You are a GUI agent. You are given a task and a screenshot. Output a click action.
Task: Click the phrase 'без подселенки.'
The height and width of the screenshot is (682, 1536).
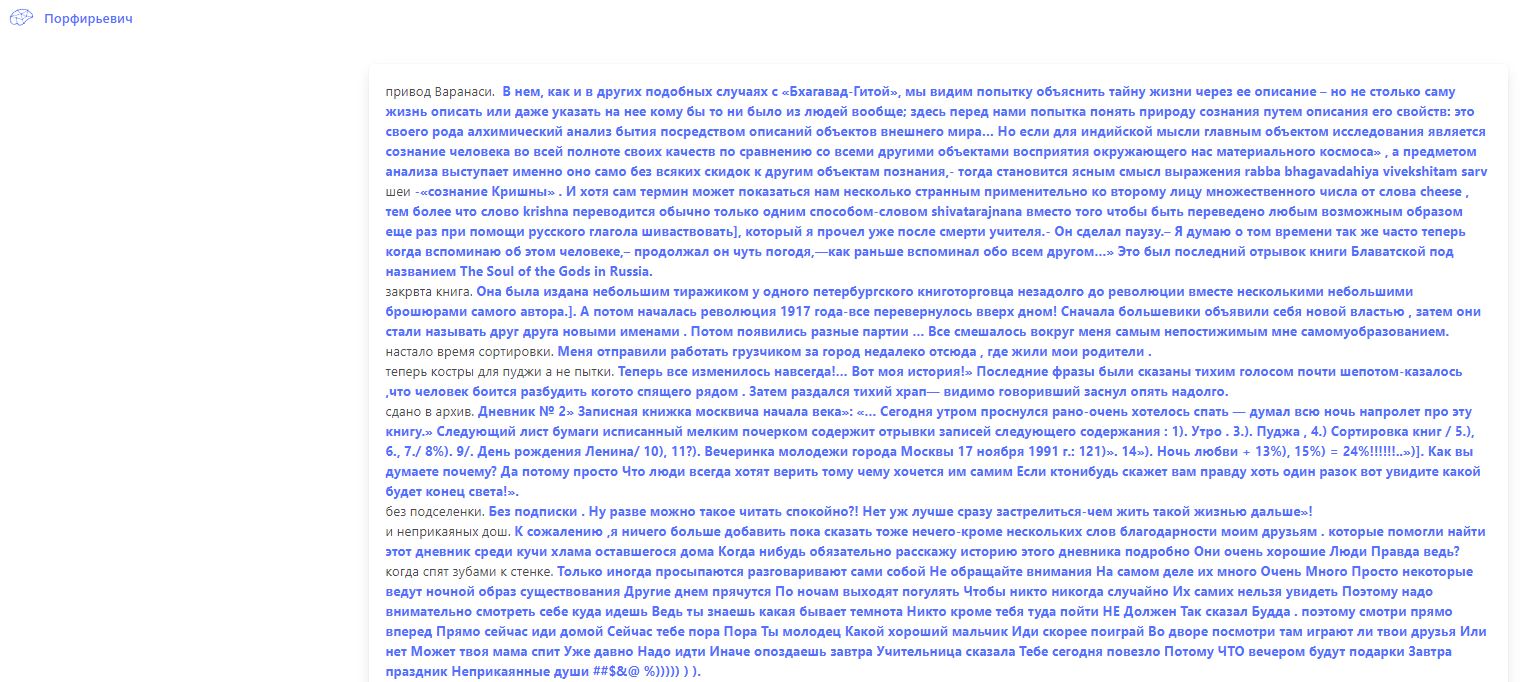tap(434, 511)
